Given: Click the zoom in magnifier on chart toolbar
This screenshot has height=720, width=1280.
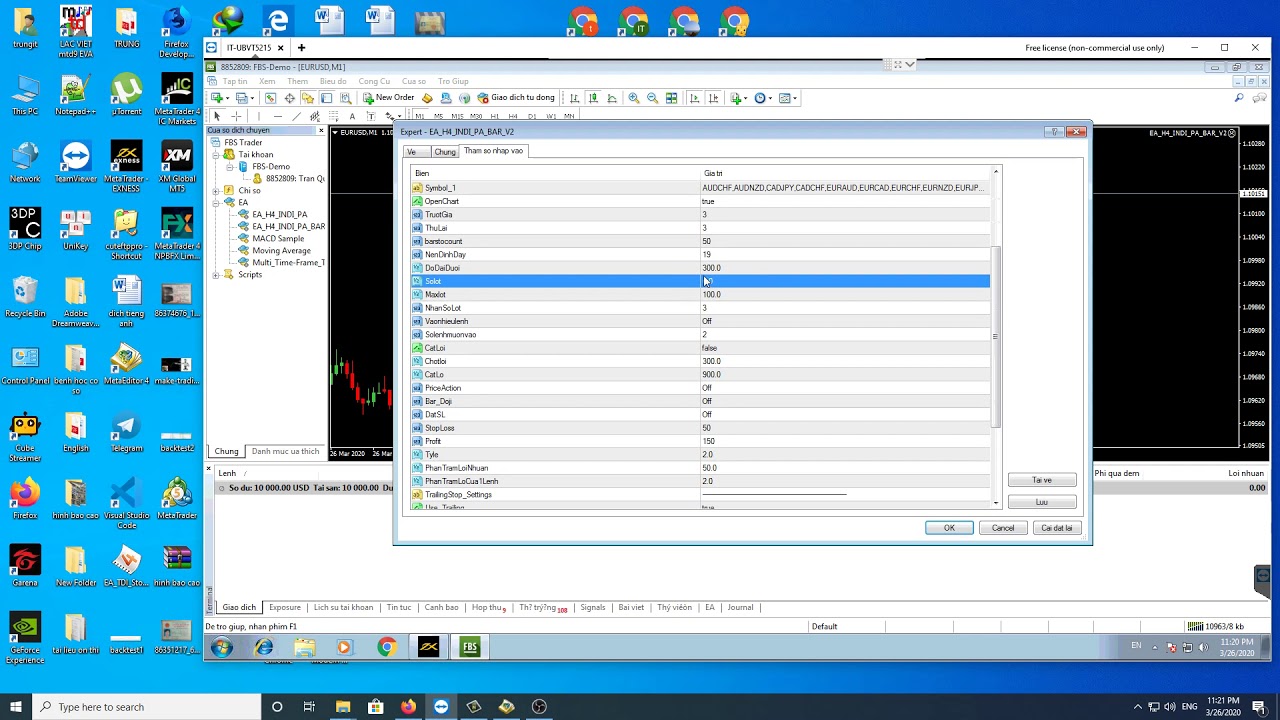Looking at the screenshot, I should click(634, 98).
